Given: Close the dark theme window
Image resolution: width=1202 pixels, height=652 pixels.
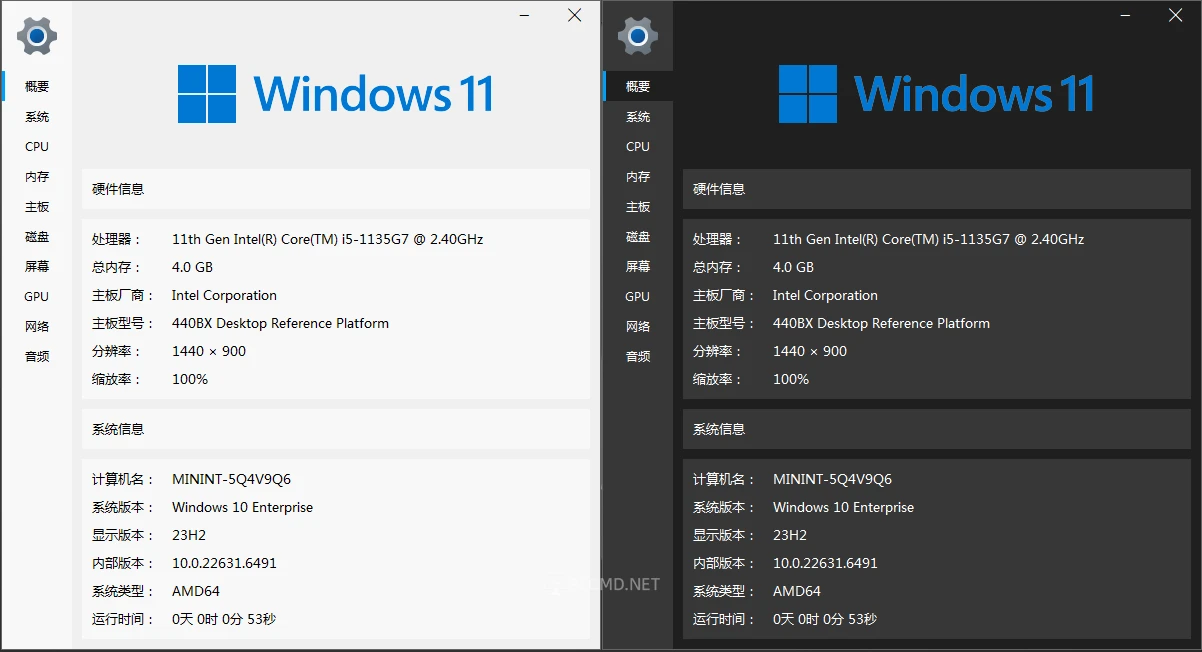Looking at the screenshot, I should 1176,15.
